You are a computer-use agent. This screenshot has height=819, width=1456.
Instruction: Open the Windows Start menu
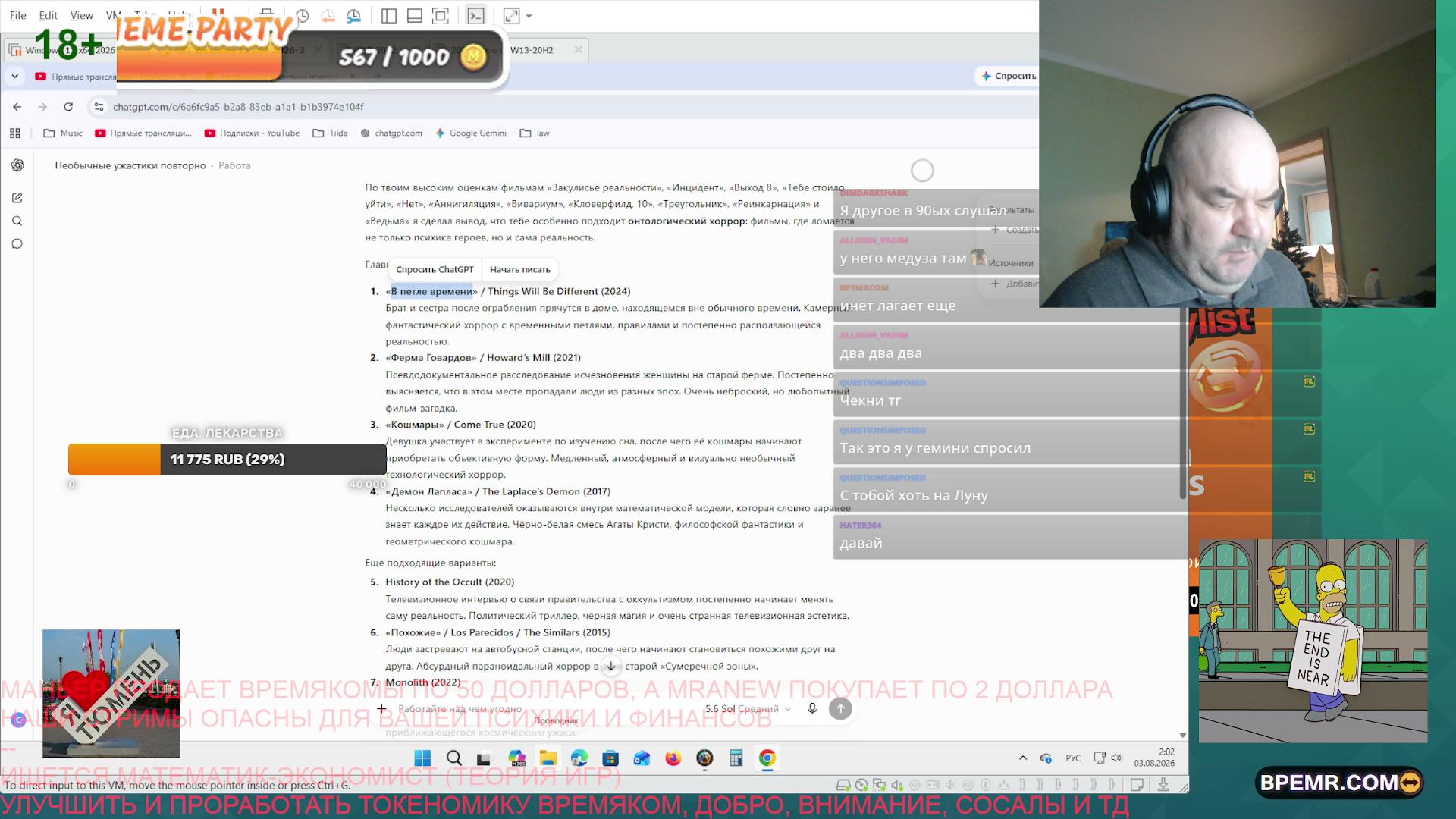(422, 758)
